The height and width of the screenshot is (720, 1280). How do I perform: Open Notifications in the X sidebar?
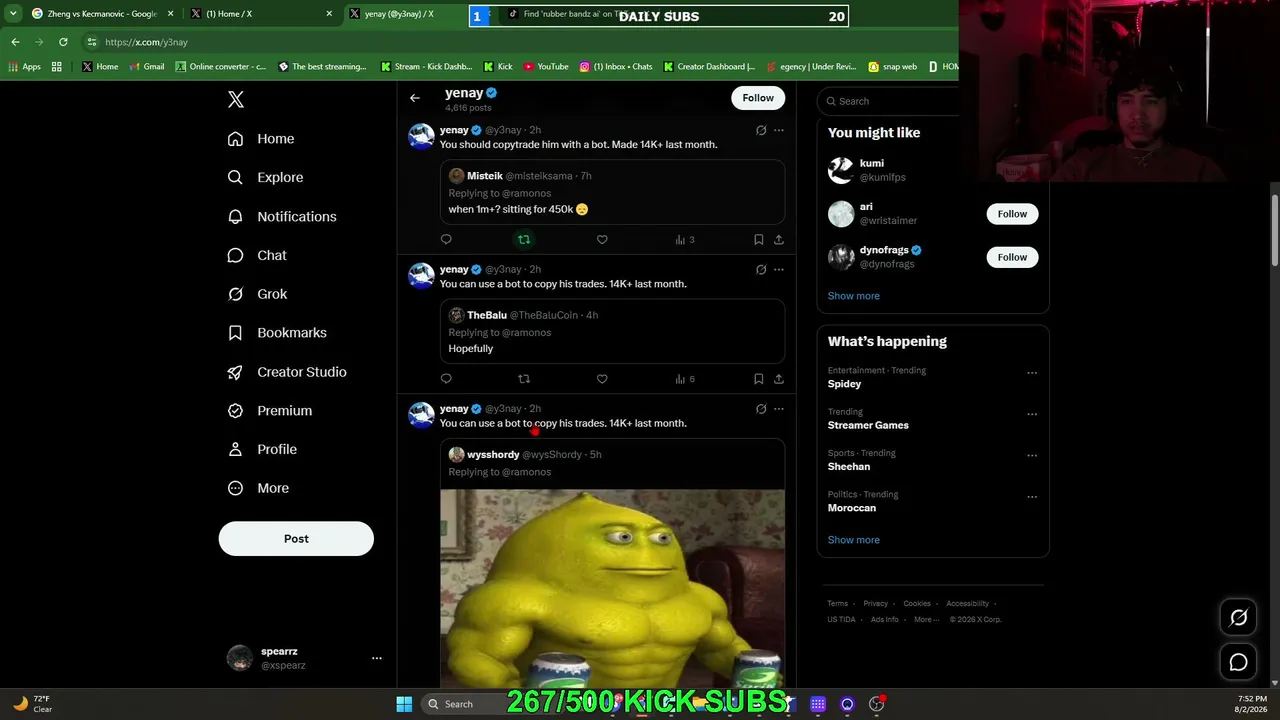pyautogui.click(x=282, y=216)
